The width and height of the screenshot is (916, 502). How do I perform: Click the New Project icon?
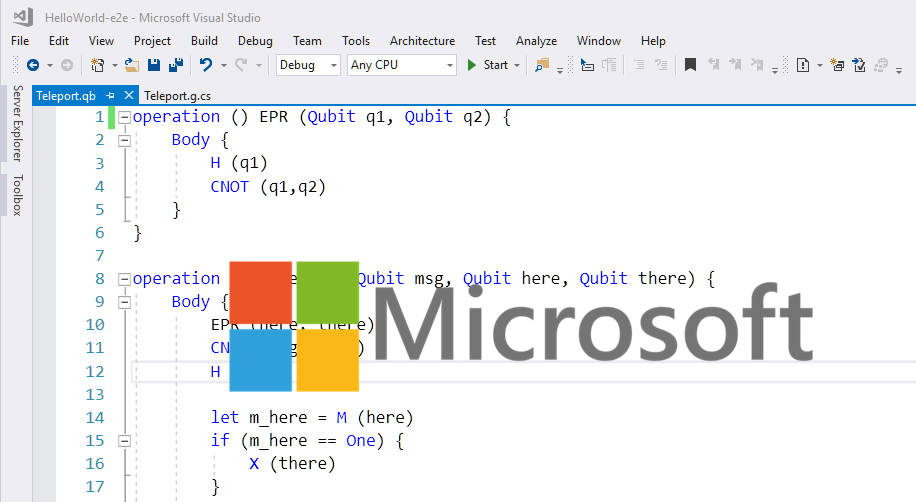[x=98, y=65]
